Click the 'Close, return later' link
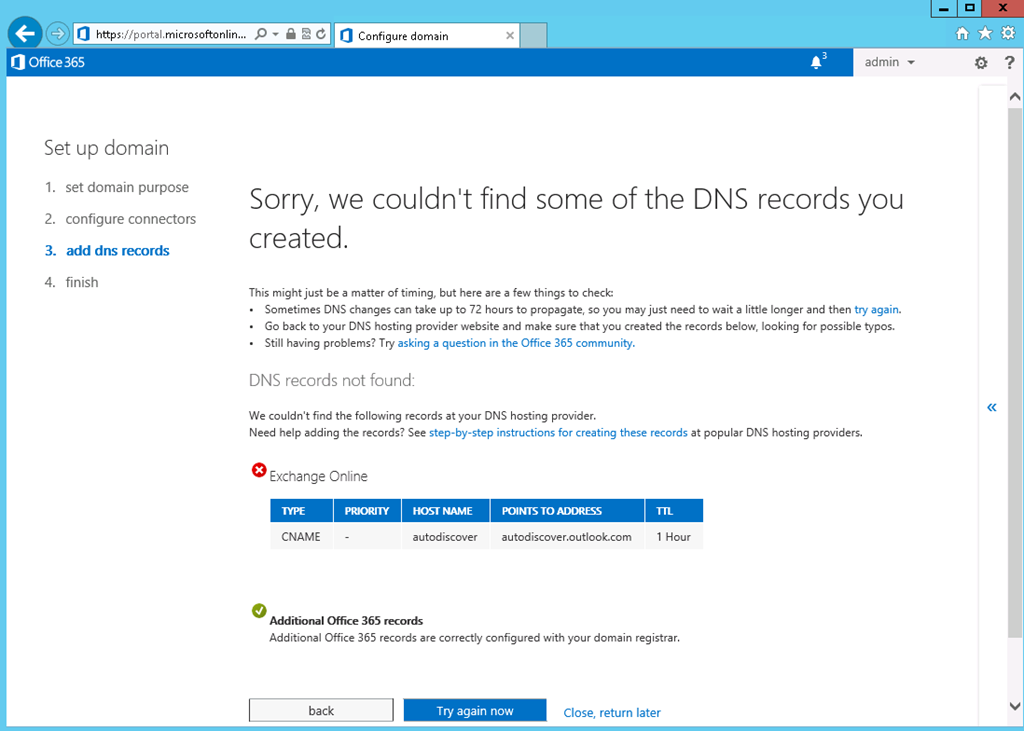Image resolution: width=1024 pixels, height=731 pixels. coord(612,713)
